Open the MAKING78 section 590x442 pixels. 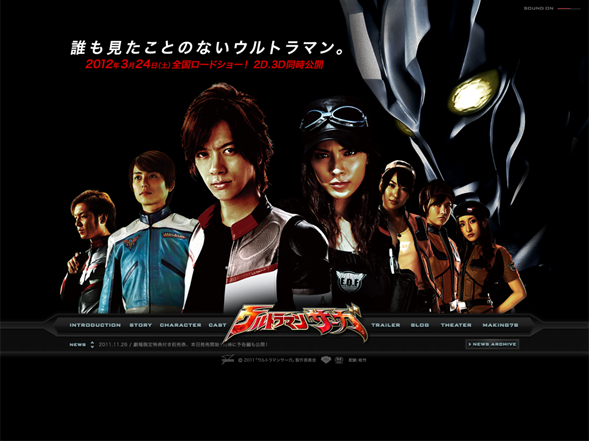pyautogui.click(x=500, y=325)
